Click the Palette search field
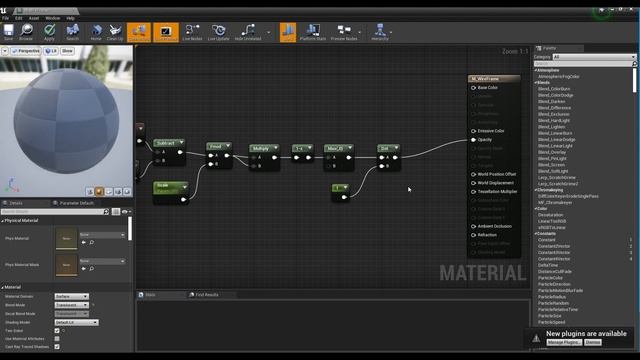 [585, 64]
